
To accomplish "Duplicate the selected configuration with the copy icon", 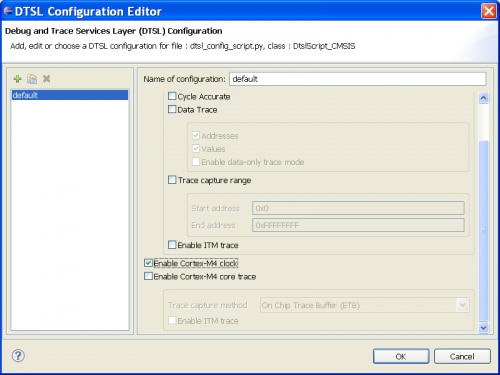I will coord(32,79).
